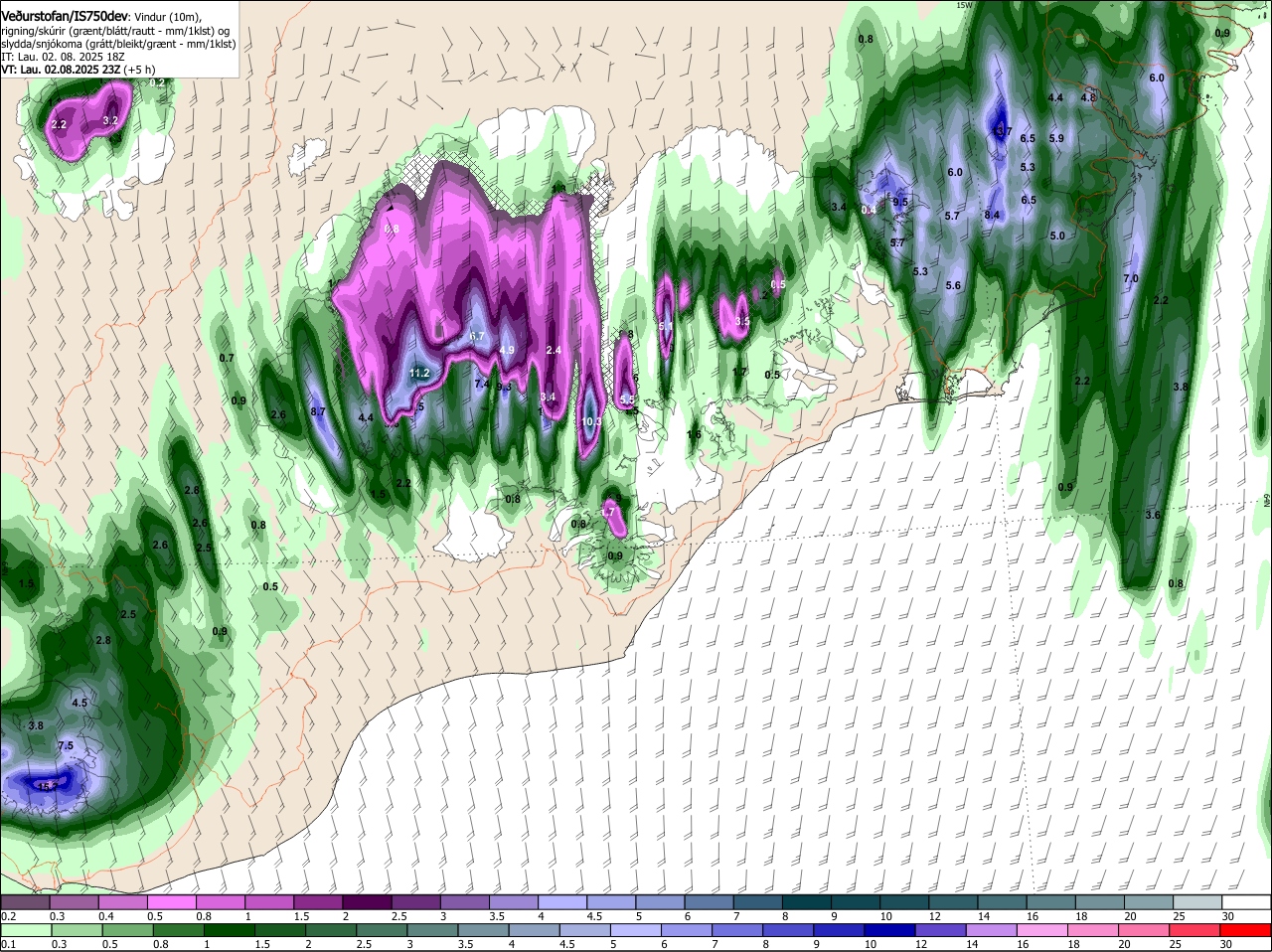1272x952 pixels.
Task: Click the 4.8 precipitation value on the map
Action: 1088,97
